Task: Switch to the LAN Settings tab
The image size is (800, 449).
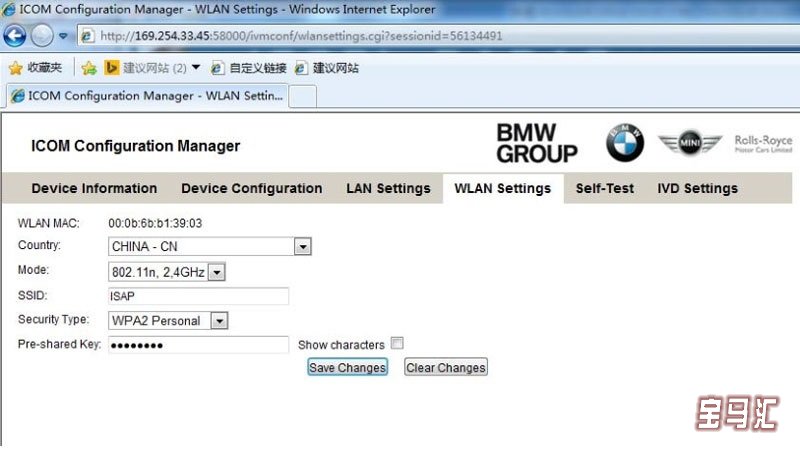Action: 388,188
